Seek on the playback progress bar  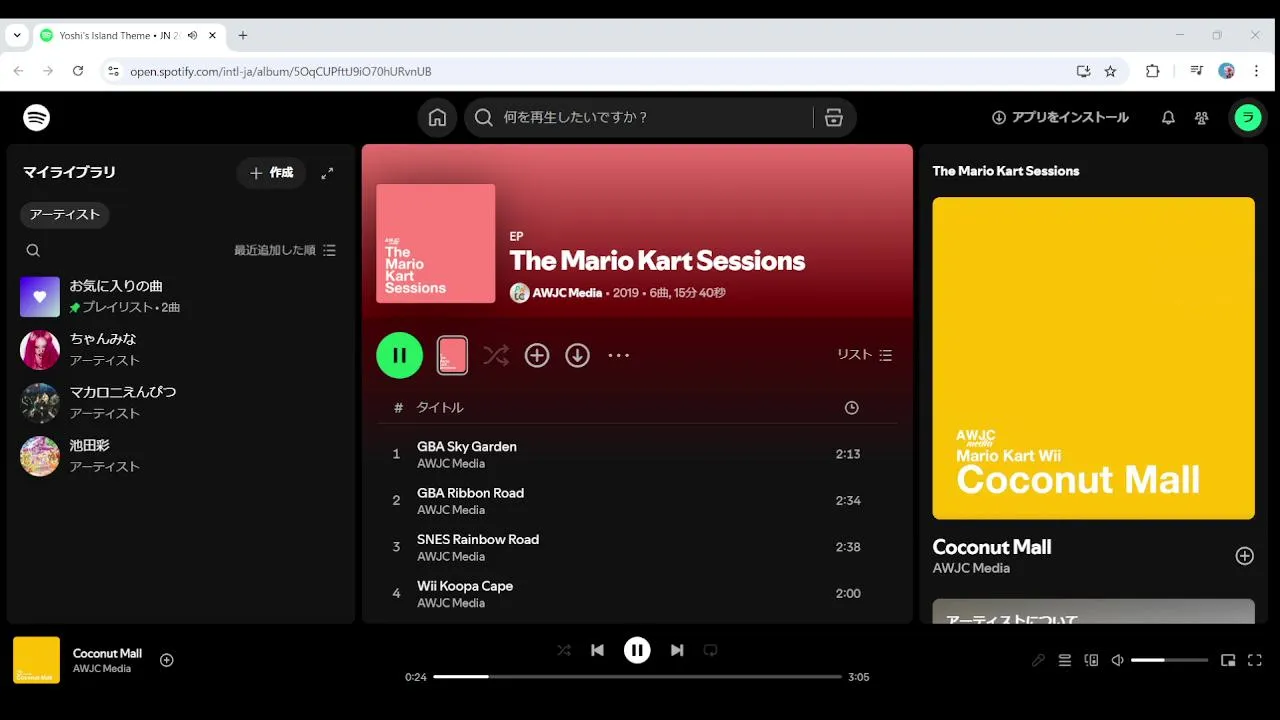click(x=637, y=677)
